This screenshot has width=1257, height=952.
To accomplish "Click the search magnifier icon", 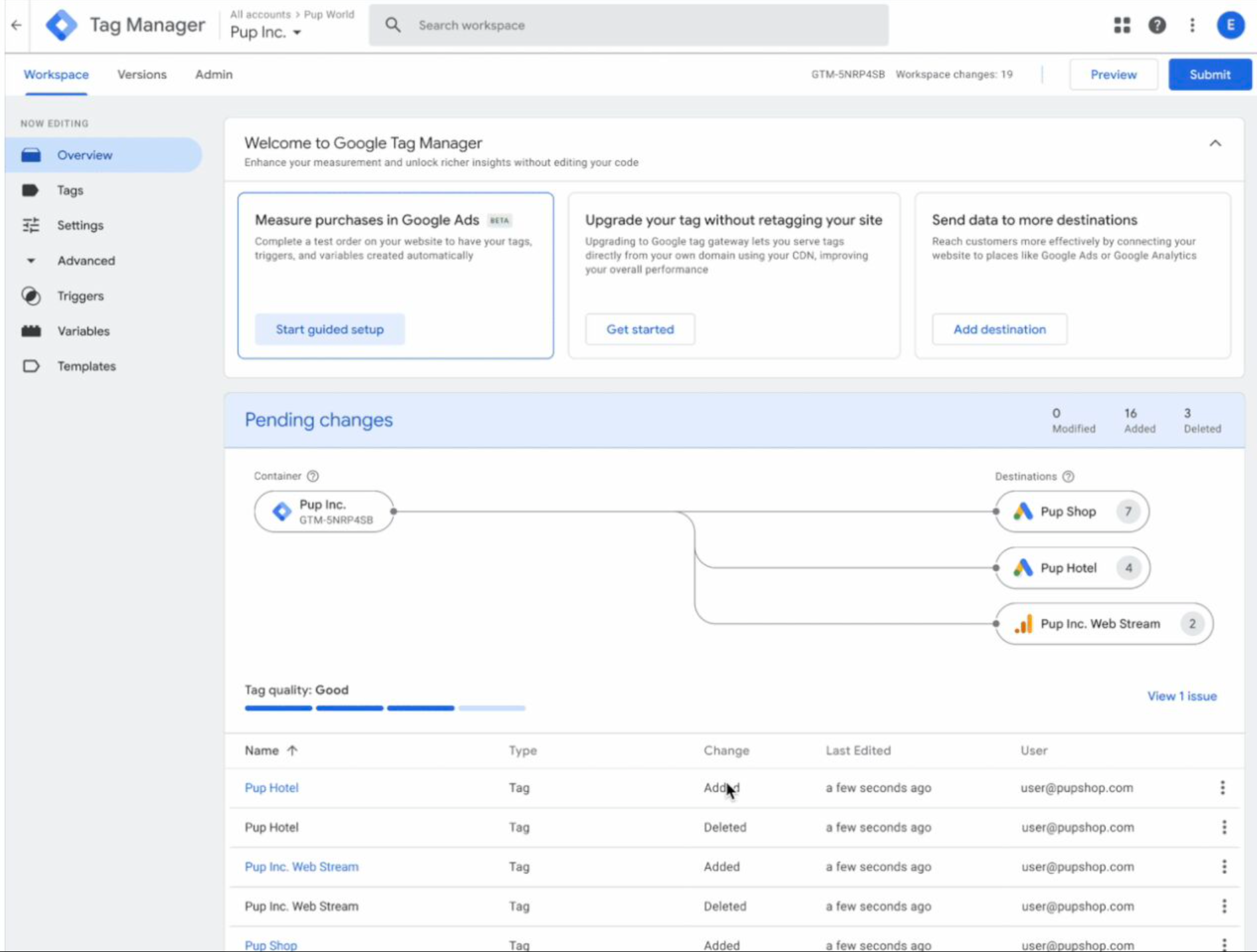I will coord(393,25).
